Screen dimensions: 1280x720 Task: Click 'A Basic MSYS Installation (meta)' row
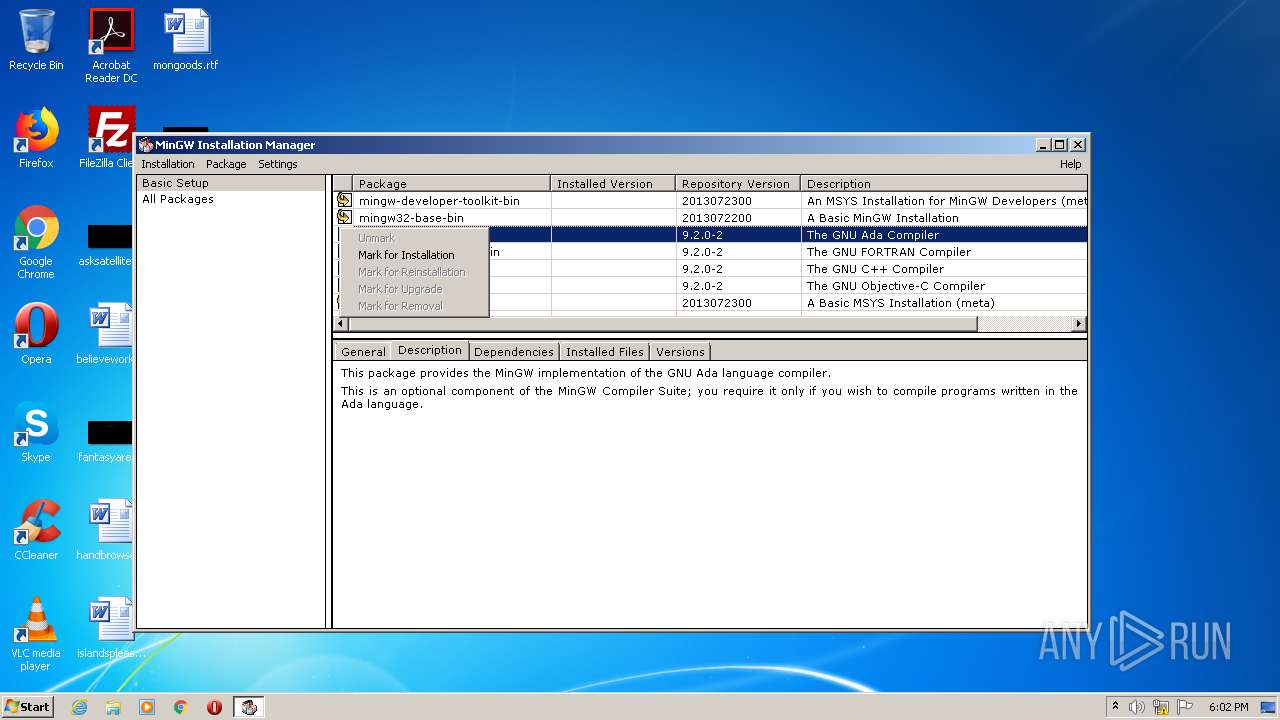click(x=710, y=303)
